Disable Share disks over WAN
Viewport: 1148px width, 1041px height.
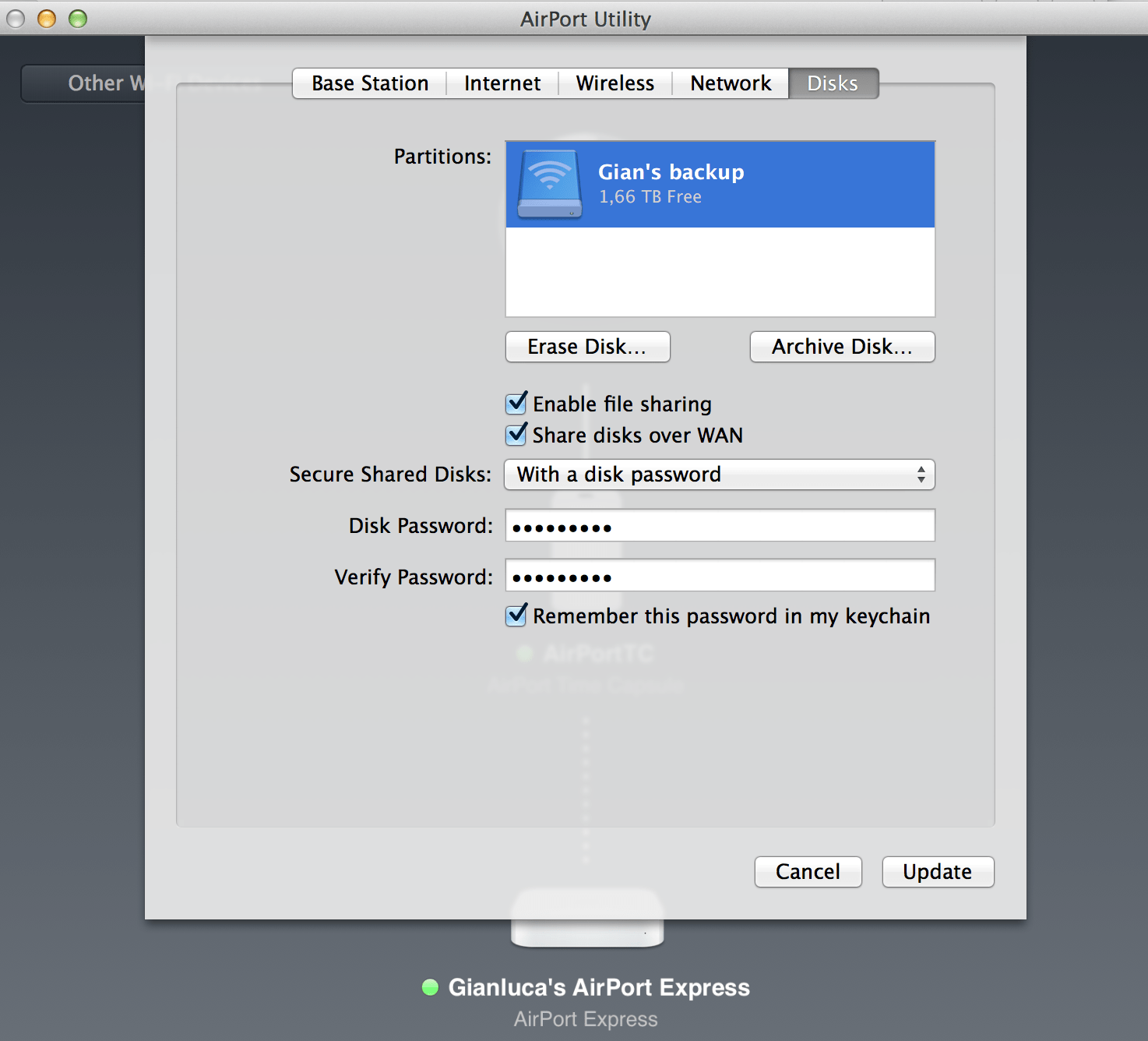(x=516, y=435)
